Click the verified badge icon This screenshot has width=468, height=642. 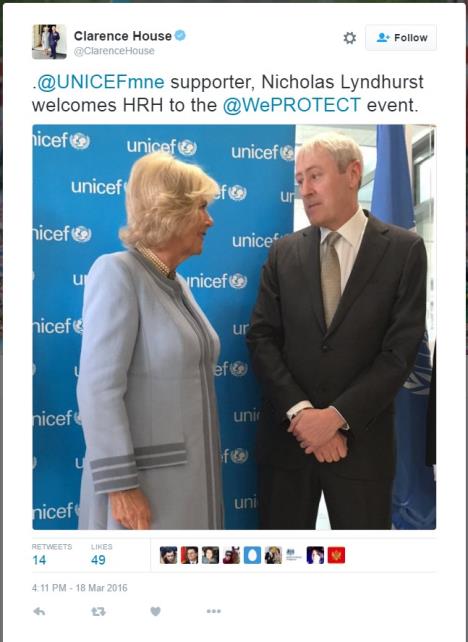click(180, 36)
